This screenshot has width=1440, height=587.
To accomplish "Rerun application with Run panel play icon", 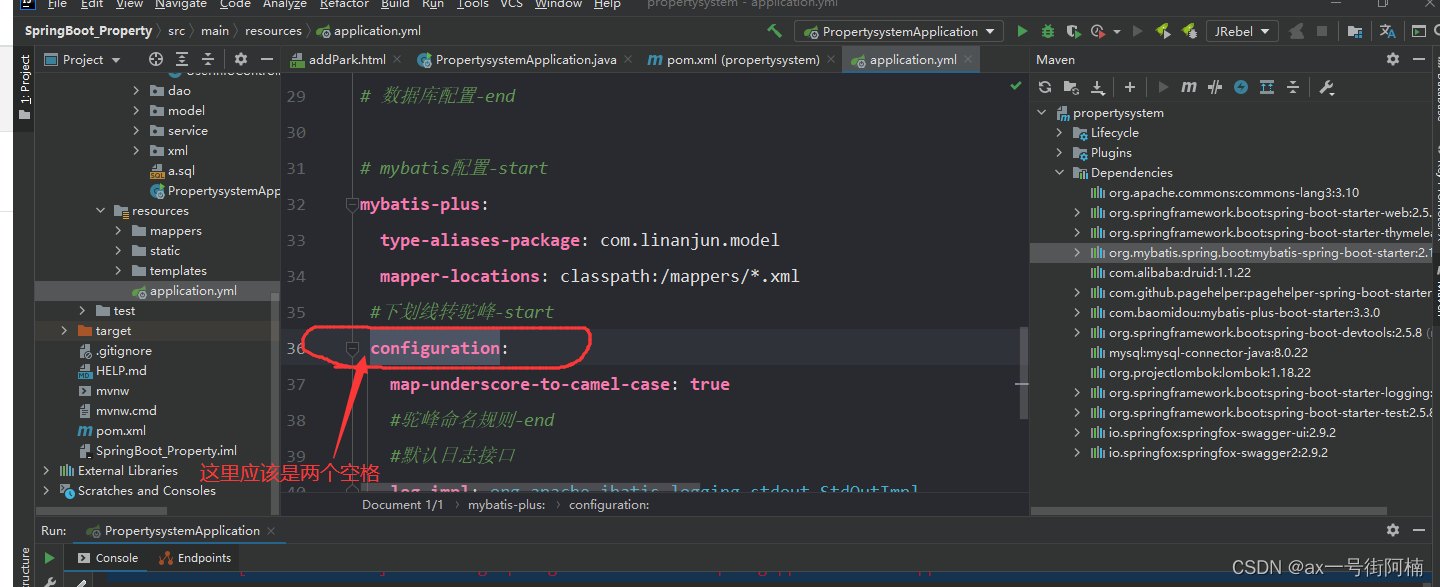I will tap(49, 558).
